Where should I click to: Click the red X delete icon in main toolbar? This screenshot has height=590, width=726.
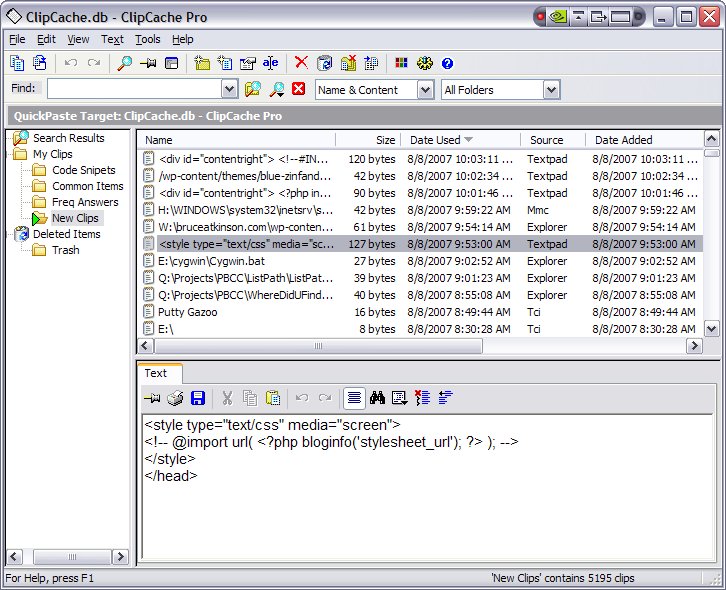click(x=301, y=62)
